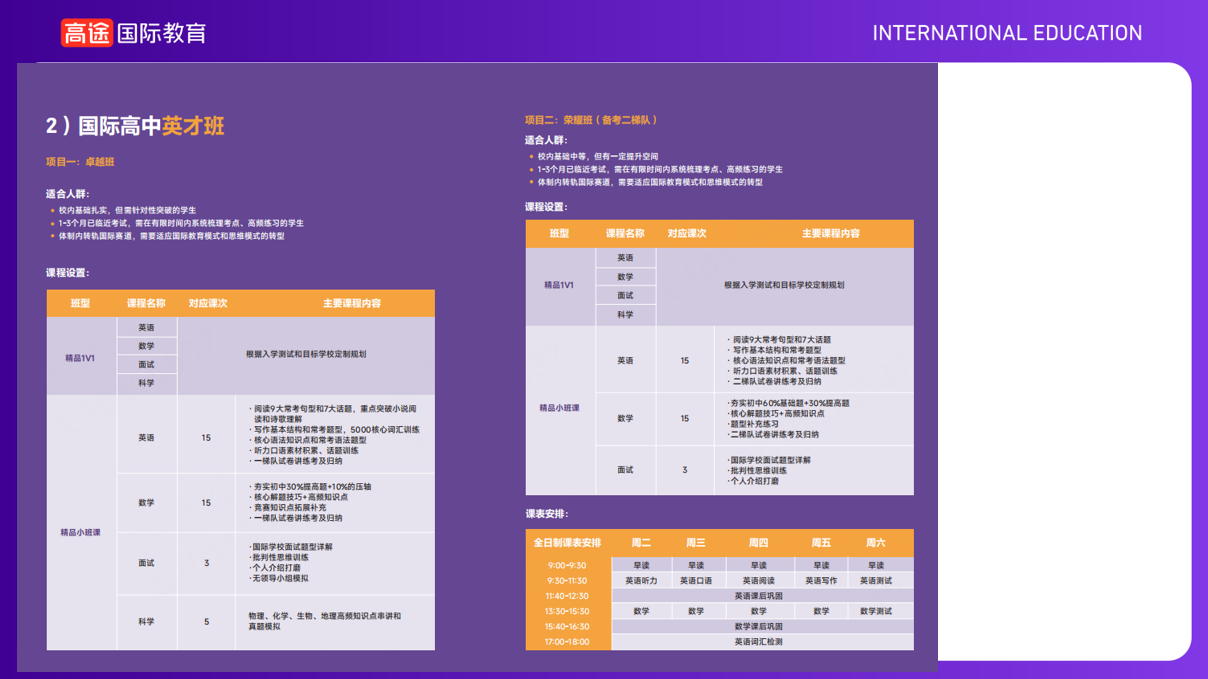
Task: Click the 9:00-9:30 time slot cell
Action: click(567, 566)
